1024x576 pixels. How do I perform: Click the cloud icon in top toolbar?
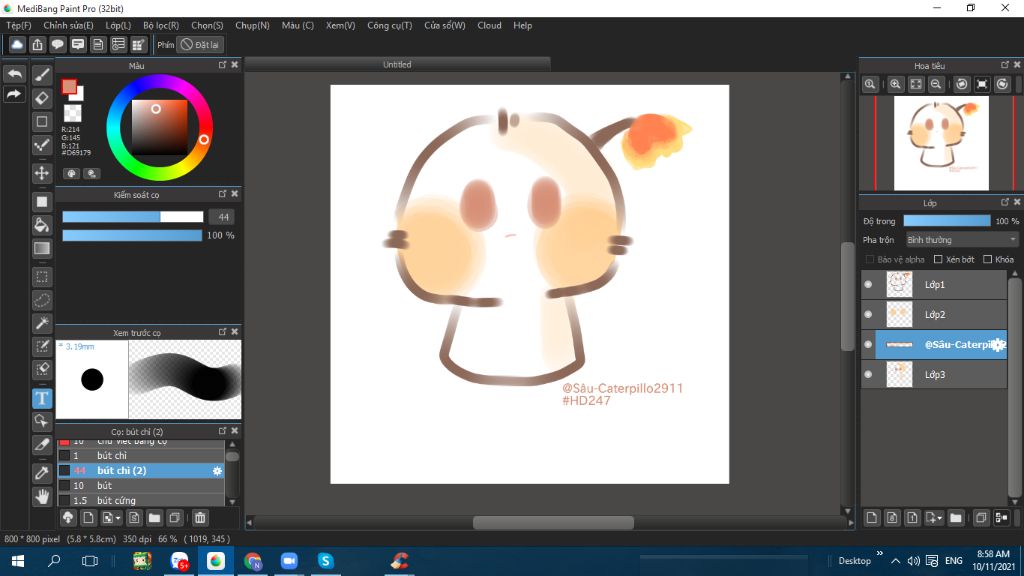[17, 44]
